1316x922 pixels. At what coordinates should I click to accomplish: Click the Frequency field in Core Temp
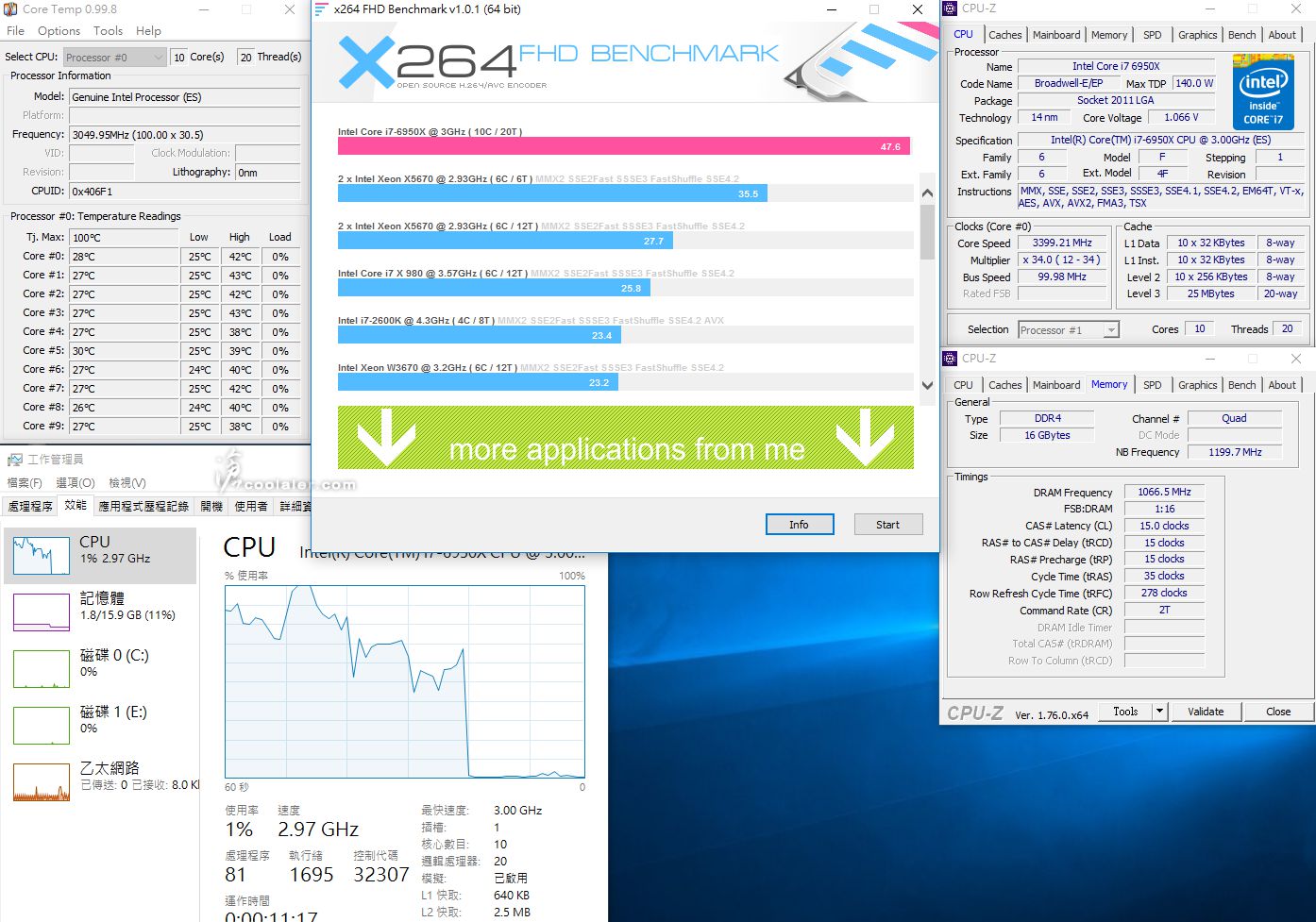[x=185, y=135]
